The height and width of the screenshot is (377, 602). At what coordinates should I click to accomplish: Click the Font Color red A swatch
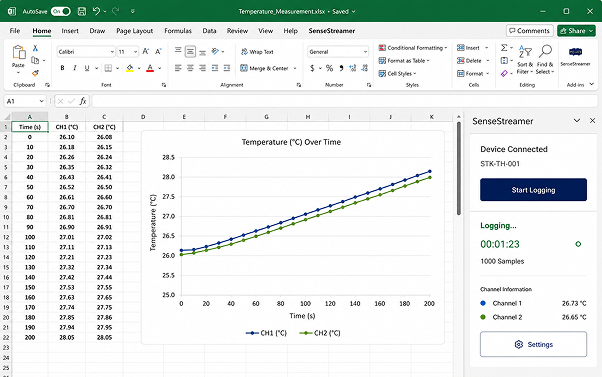click(x=150, y=68)
